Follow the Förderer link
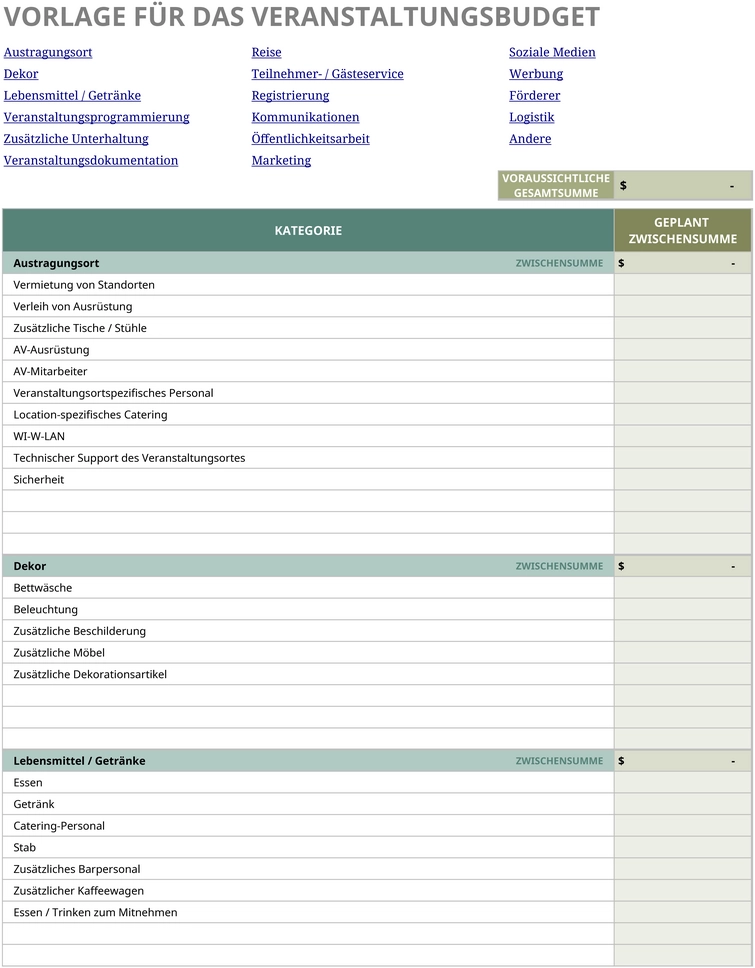755x968 pixels. [x=535, y=96]
